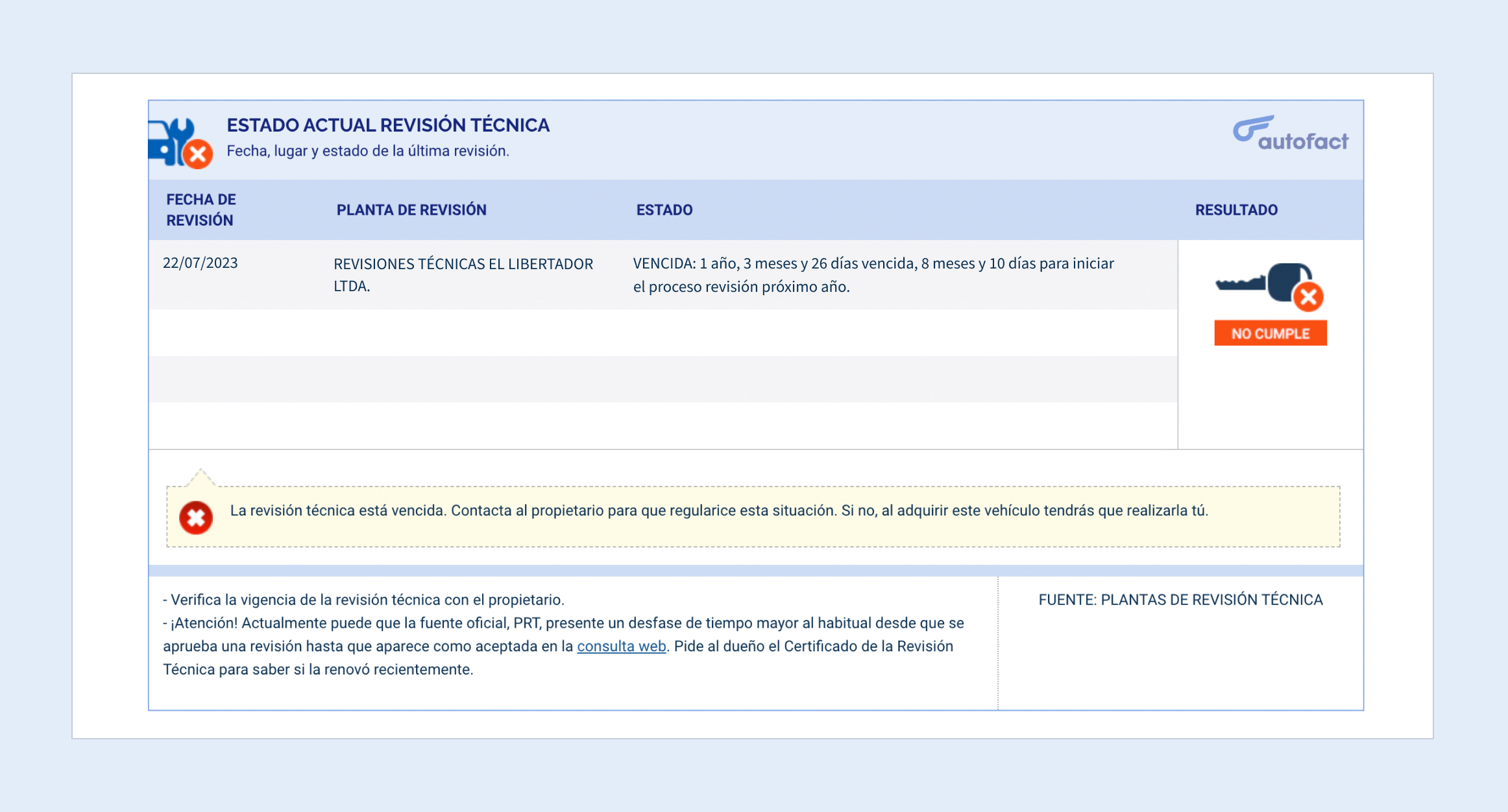Click the PLANTA DE REVISIÓN column header
This screenshot has width=1508, height=812.
point(411,209)
